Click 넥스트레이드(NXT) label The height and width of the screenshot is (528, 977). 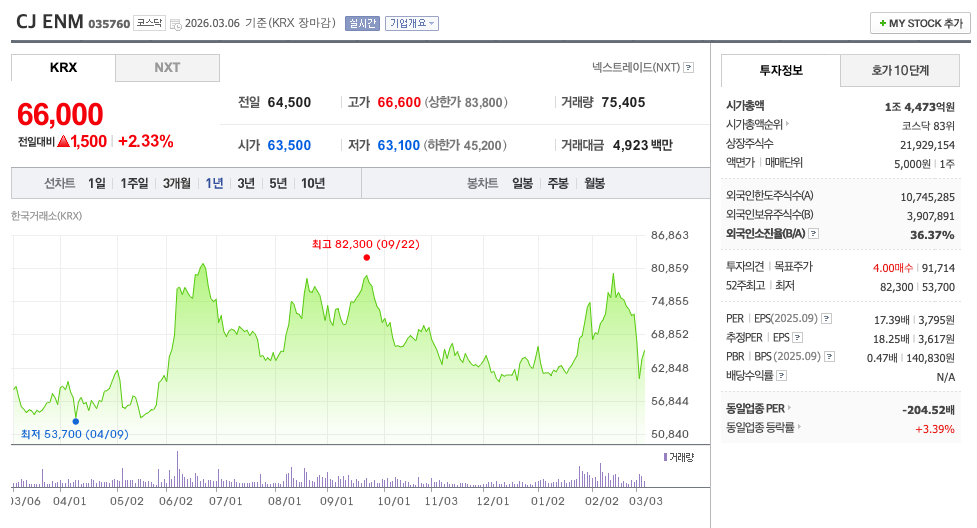(x=636, y=67)
